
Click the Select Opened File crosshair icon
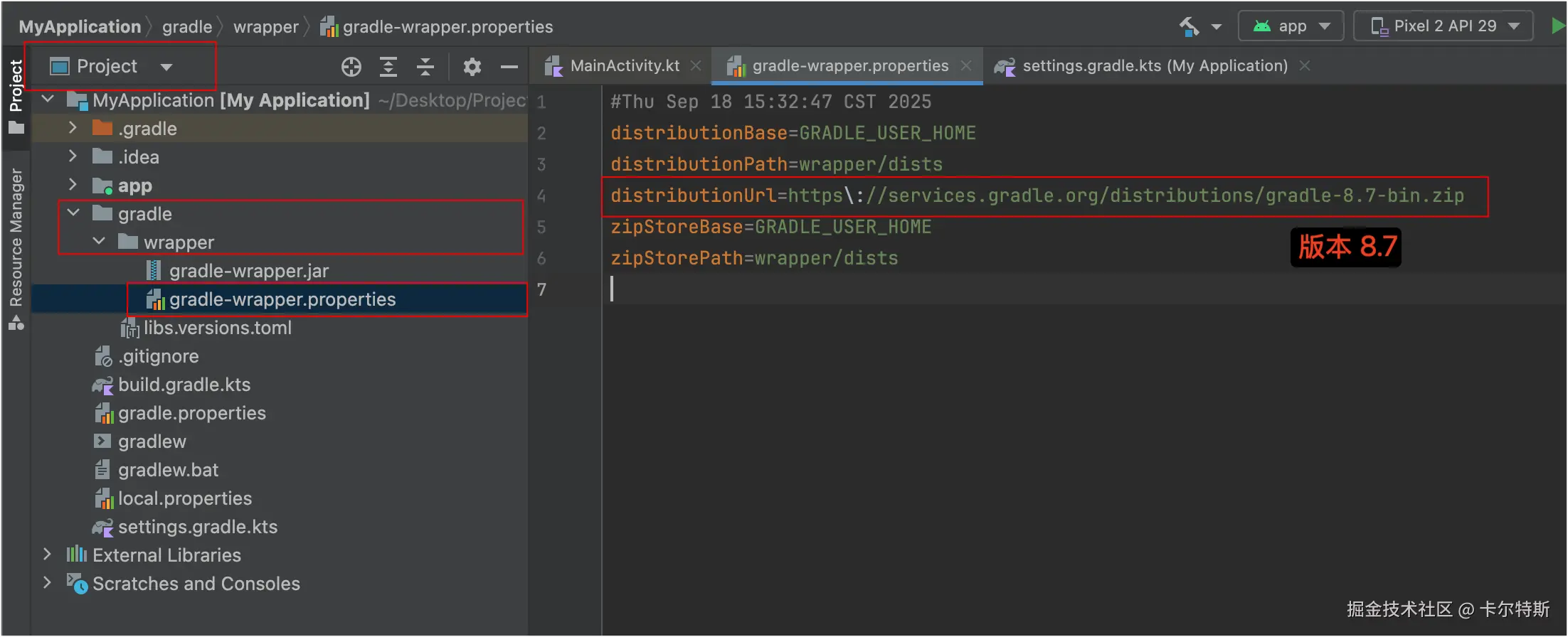click(351, 67)
